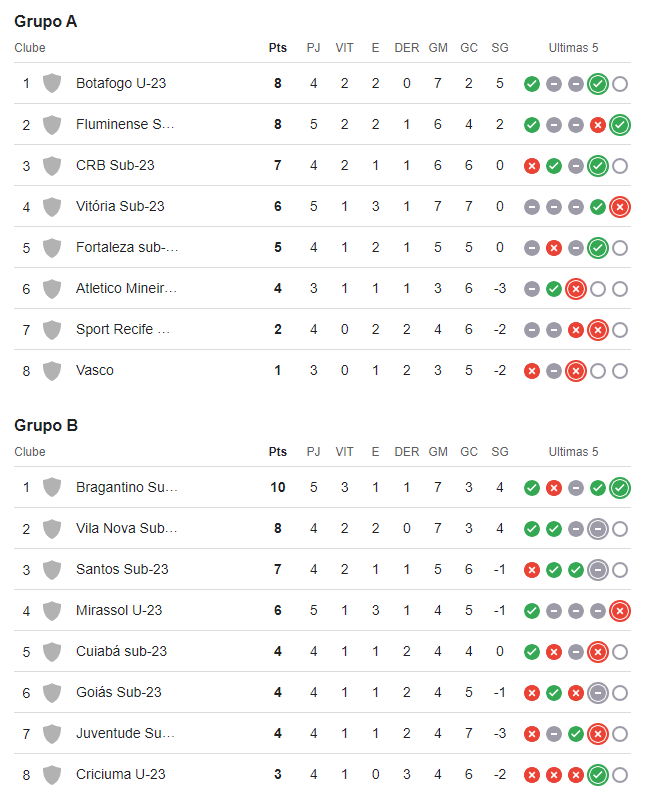Click Juventude's empty upcoming match circle
This screenshot has height=805, width=665.
[620, 734]
